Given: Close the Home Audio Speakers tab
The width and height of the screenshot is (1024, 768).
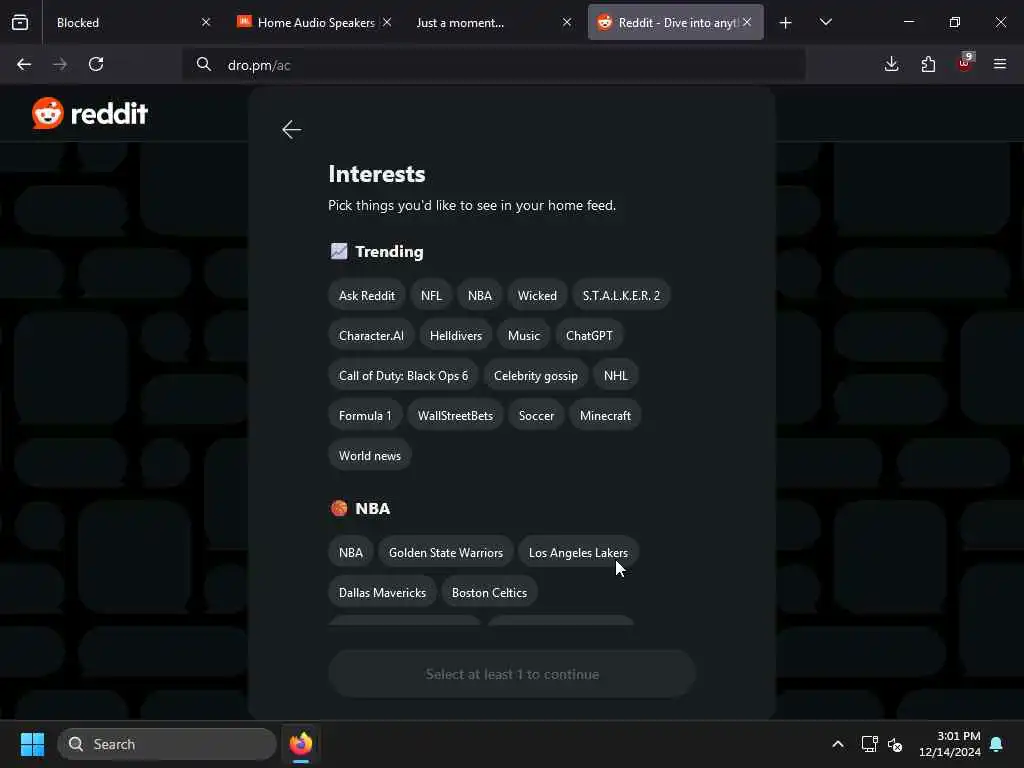Looking at the screenshot, I should click(387, 22).
